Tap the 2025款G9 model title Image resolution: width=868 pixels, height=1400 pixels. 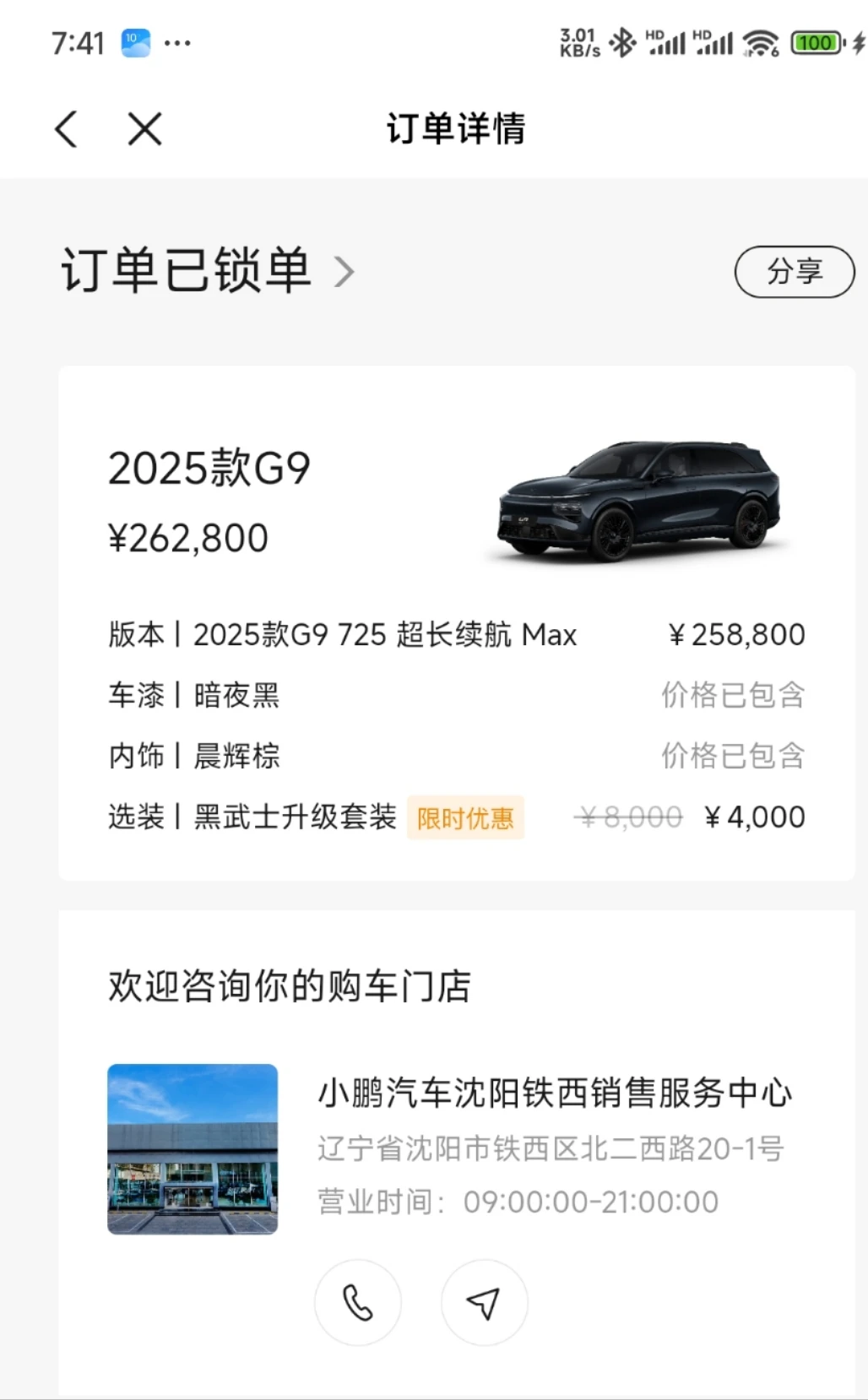coord(209,469)
